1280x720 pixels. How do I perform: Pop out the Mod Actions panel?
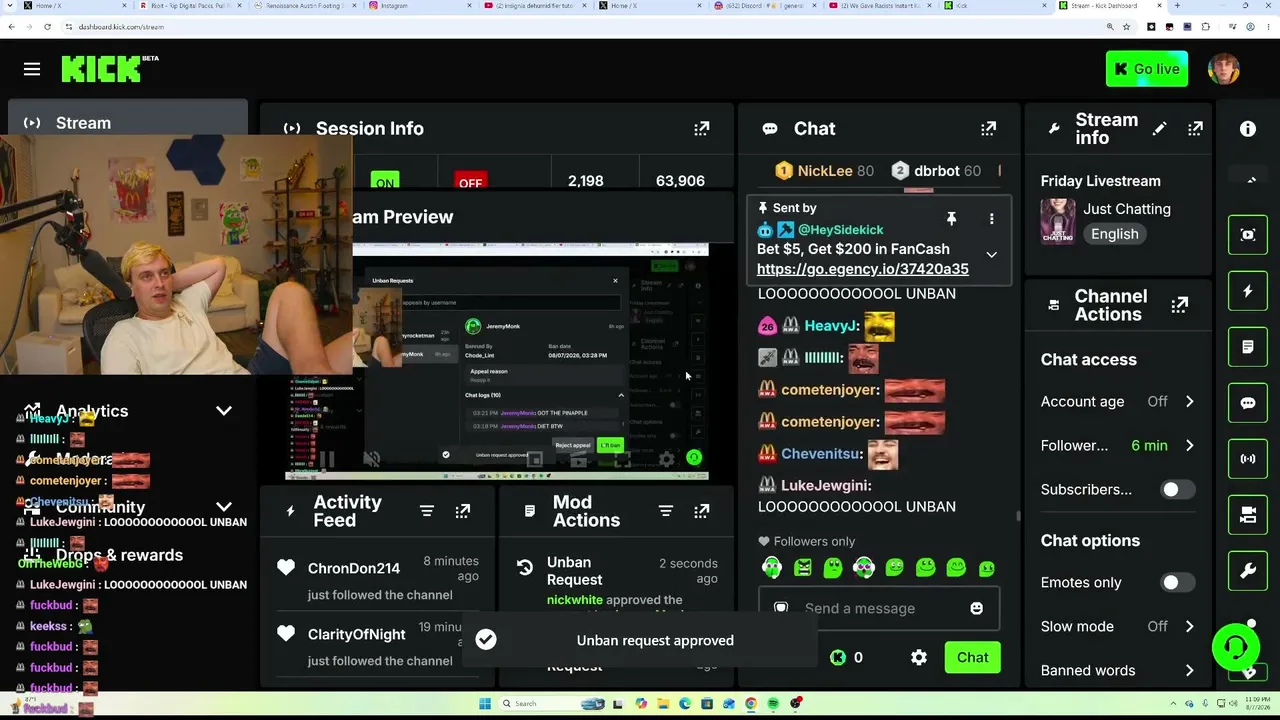coord(702,511)
